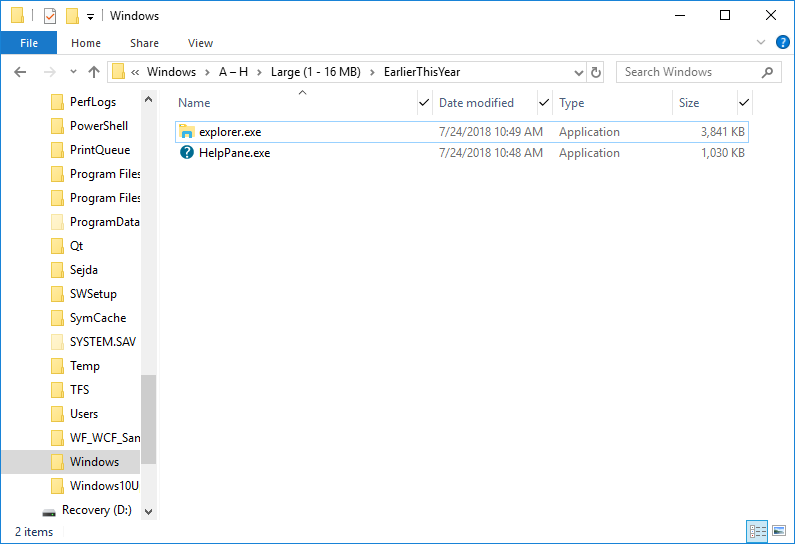795x544 pixels.
Task: Click the Recovery (D:) drive icon
Action: coord(49,512)
